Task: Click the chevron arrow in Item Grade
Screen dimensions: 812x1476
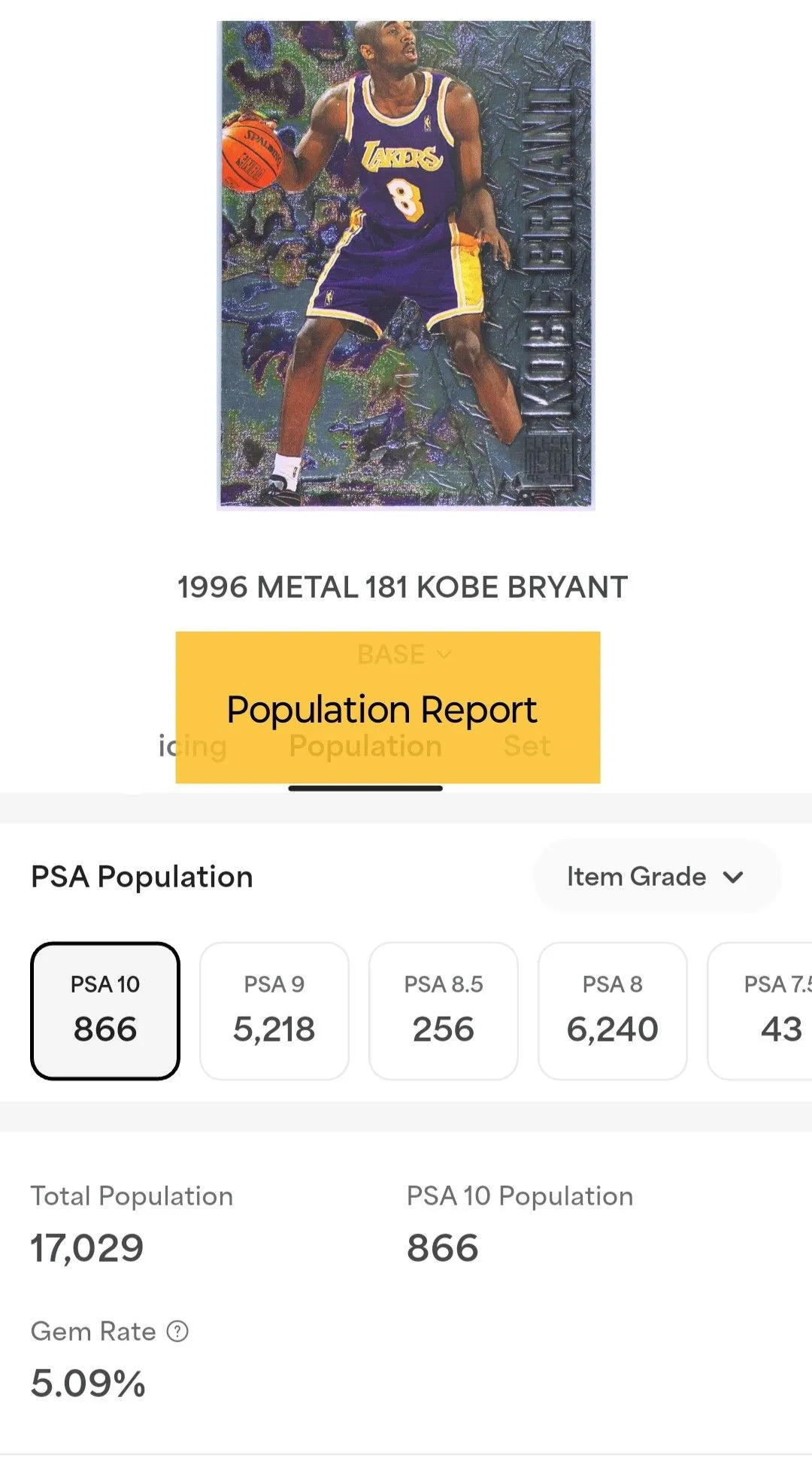Action: pos(733,877)
